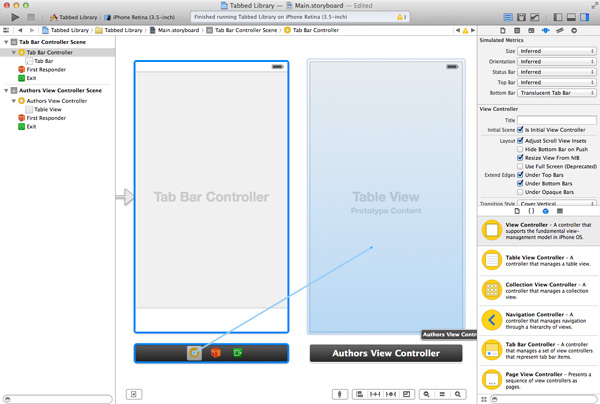Run the project with the Play button
This screenshot has height=404, width=600.
pyautogui.click(x=15, y=17)
